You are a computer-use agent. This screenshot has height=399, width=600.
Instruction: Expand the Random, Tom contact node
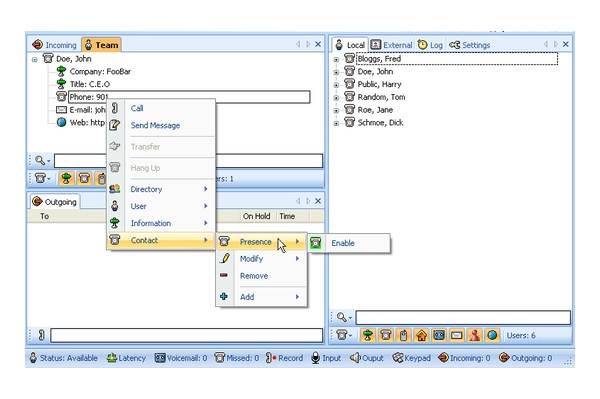click(336, 98)
